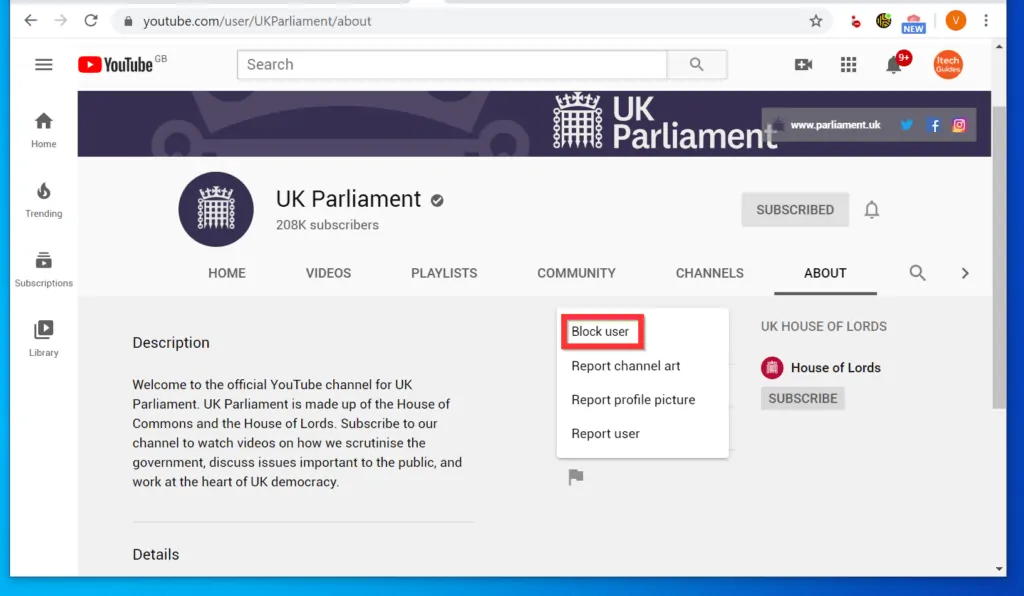The image size is (1024, 596).
Task: Show more tabs with right chevron
Action: (965, 273)
